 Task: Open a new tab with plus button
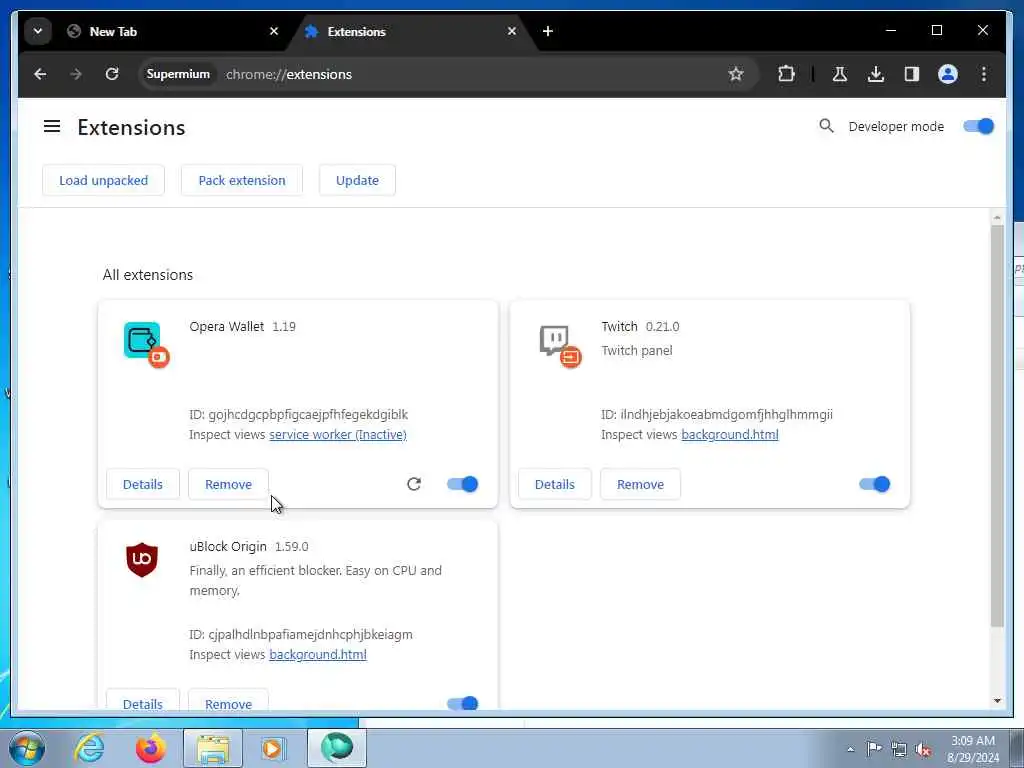click(x=547, y=31)
